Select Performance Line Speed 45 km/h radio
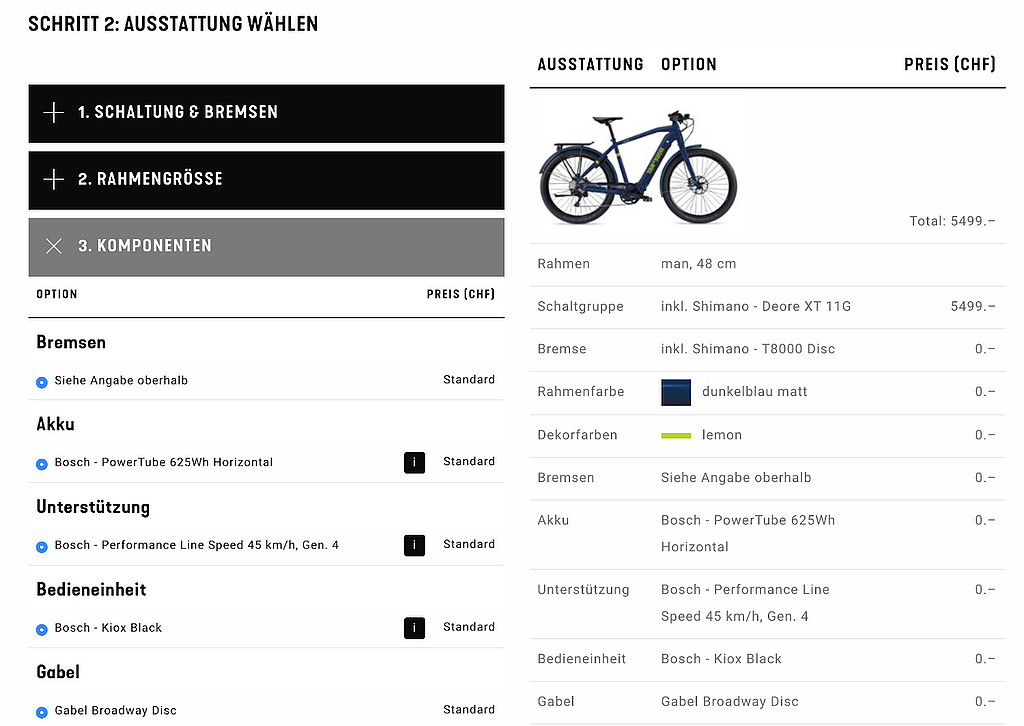Image resolution: width=1024 pixels, height=726 pixels. (x=42, y=547)
